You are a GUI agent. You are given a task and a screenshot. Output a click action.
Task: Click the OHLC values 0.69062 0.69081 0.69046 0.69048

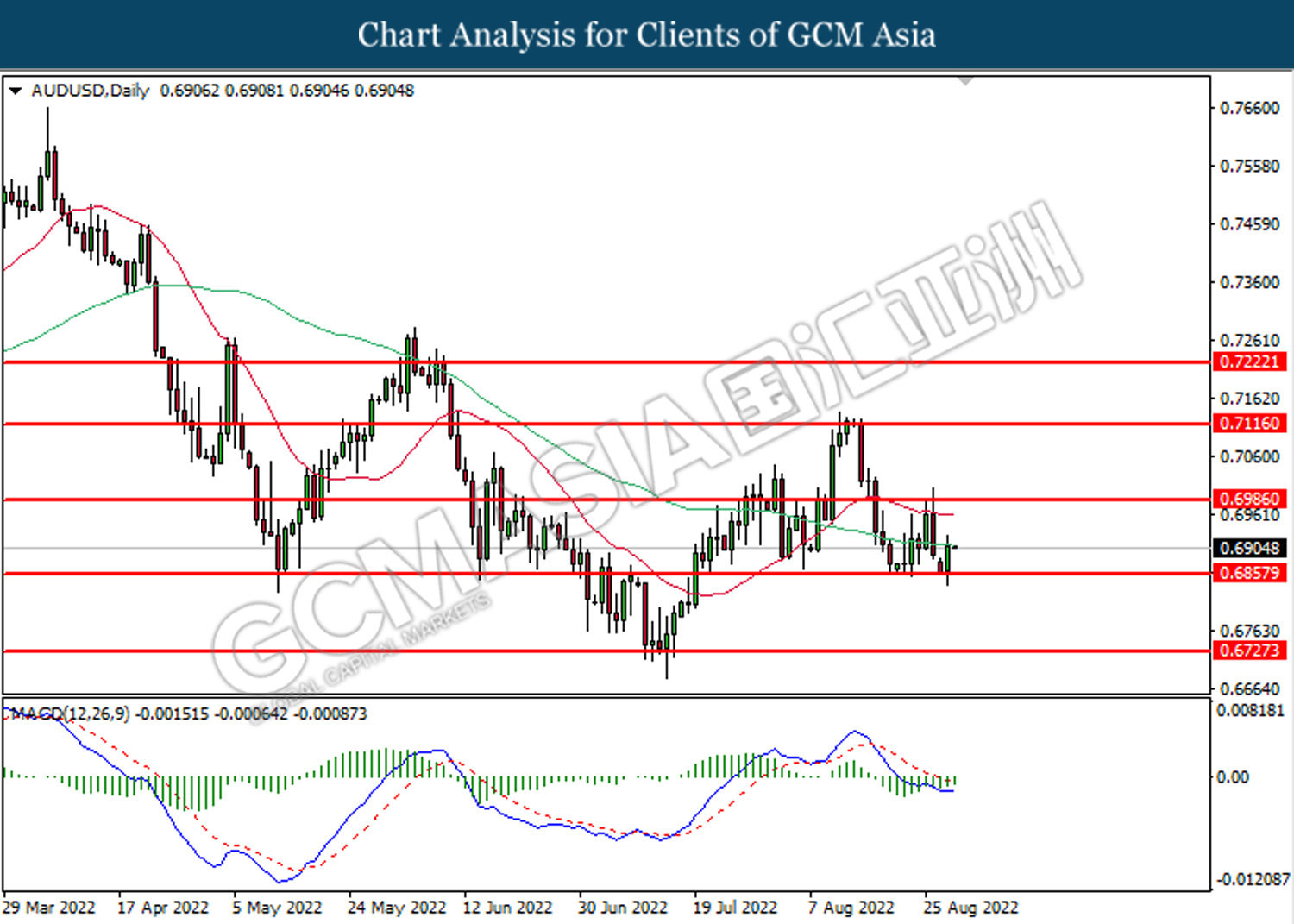286,91
